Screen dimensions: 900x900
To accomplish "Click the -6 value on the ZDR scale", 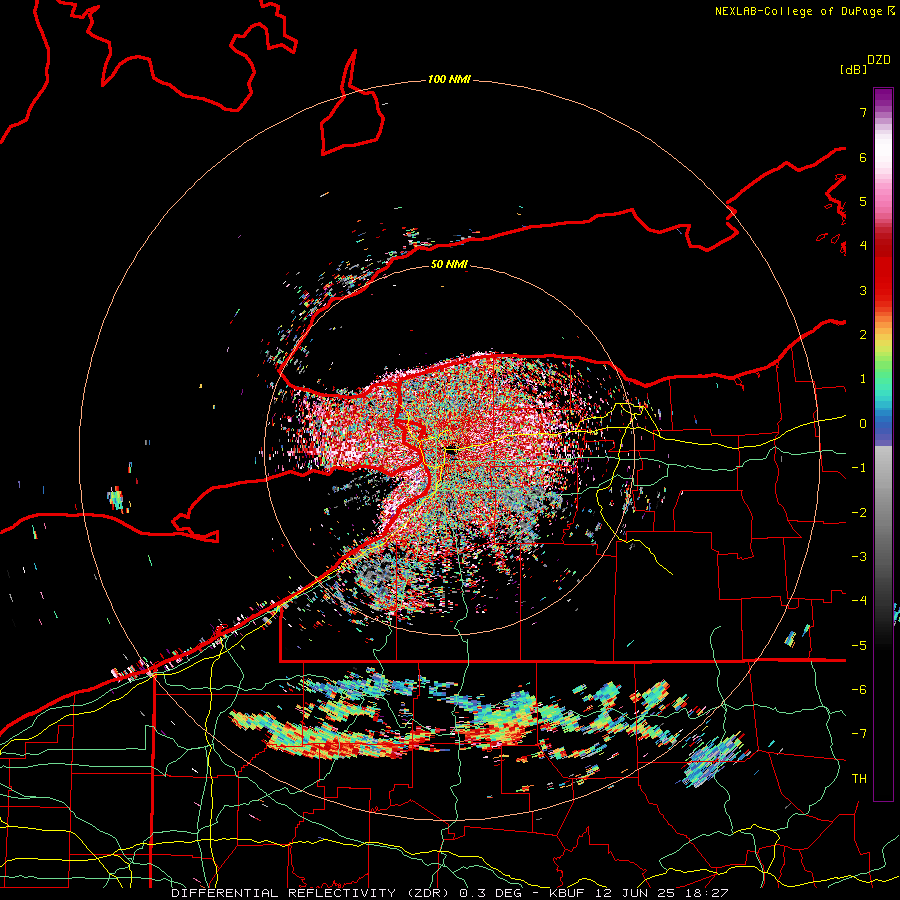I will 859,690.
